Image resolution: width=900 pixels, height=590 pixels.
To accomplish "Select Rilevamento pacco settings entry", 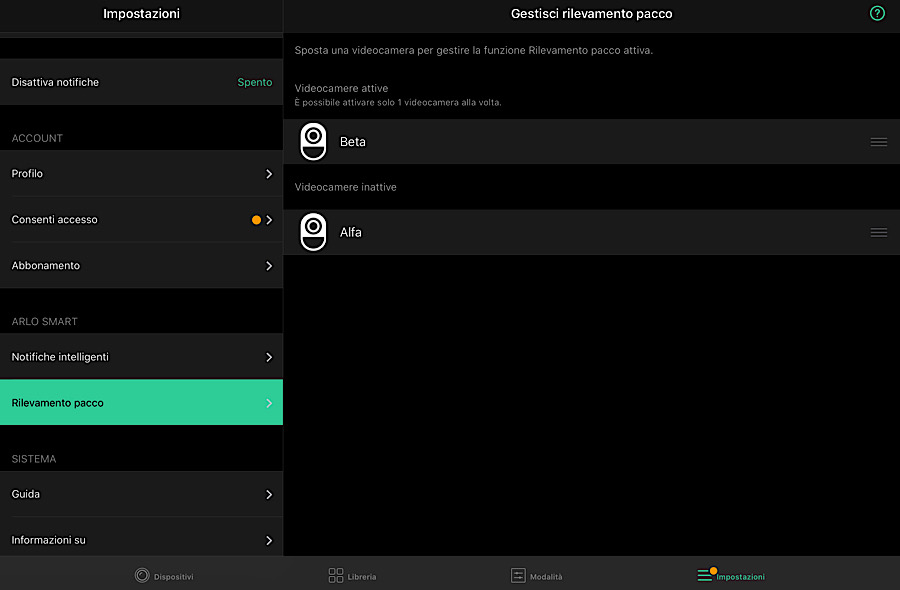I will (141, 402).
